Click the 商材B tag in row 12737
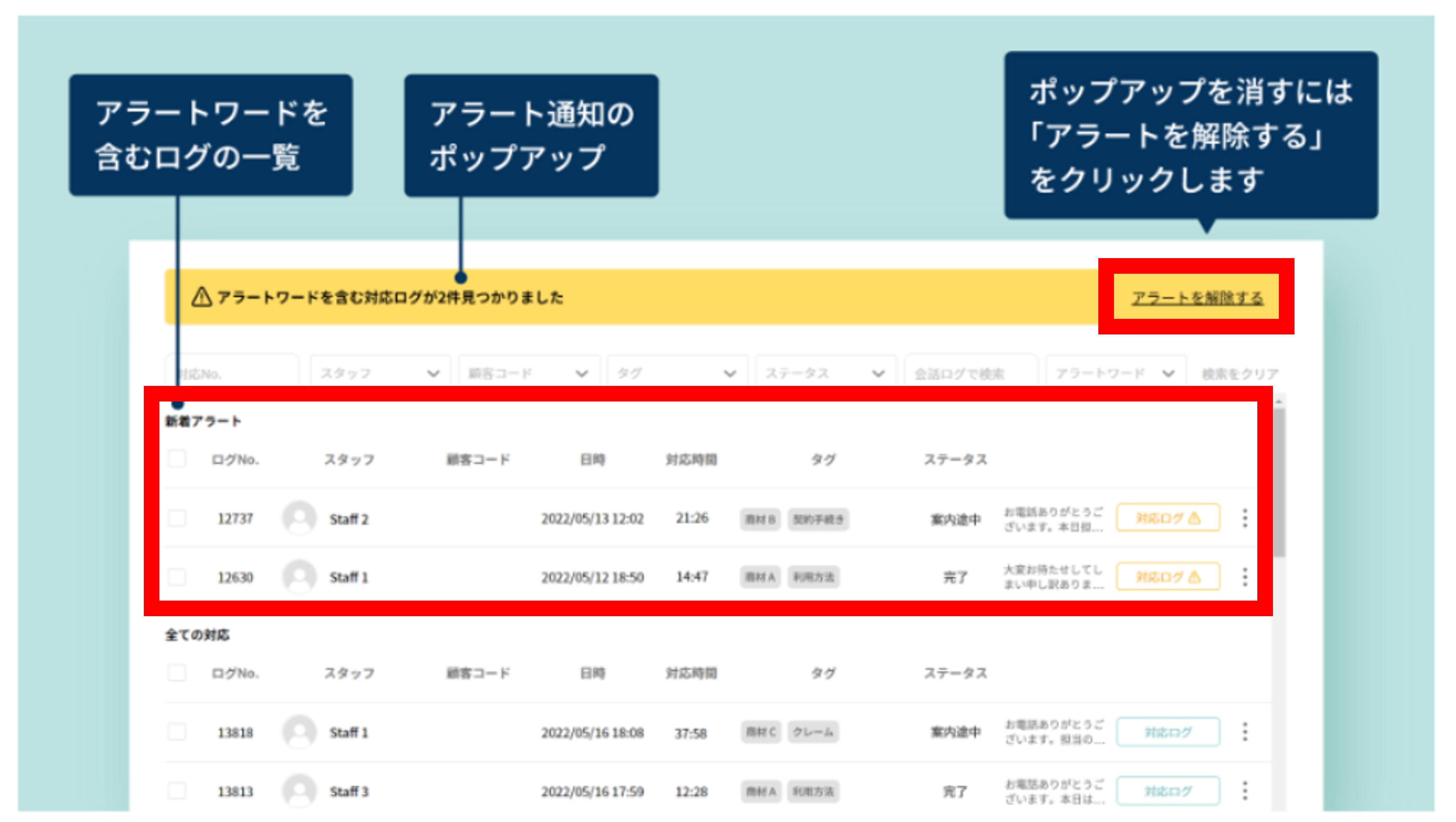The width and height of the screenshot is (1456, 822). [x=760, y=519]
